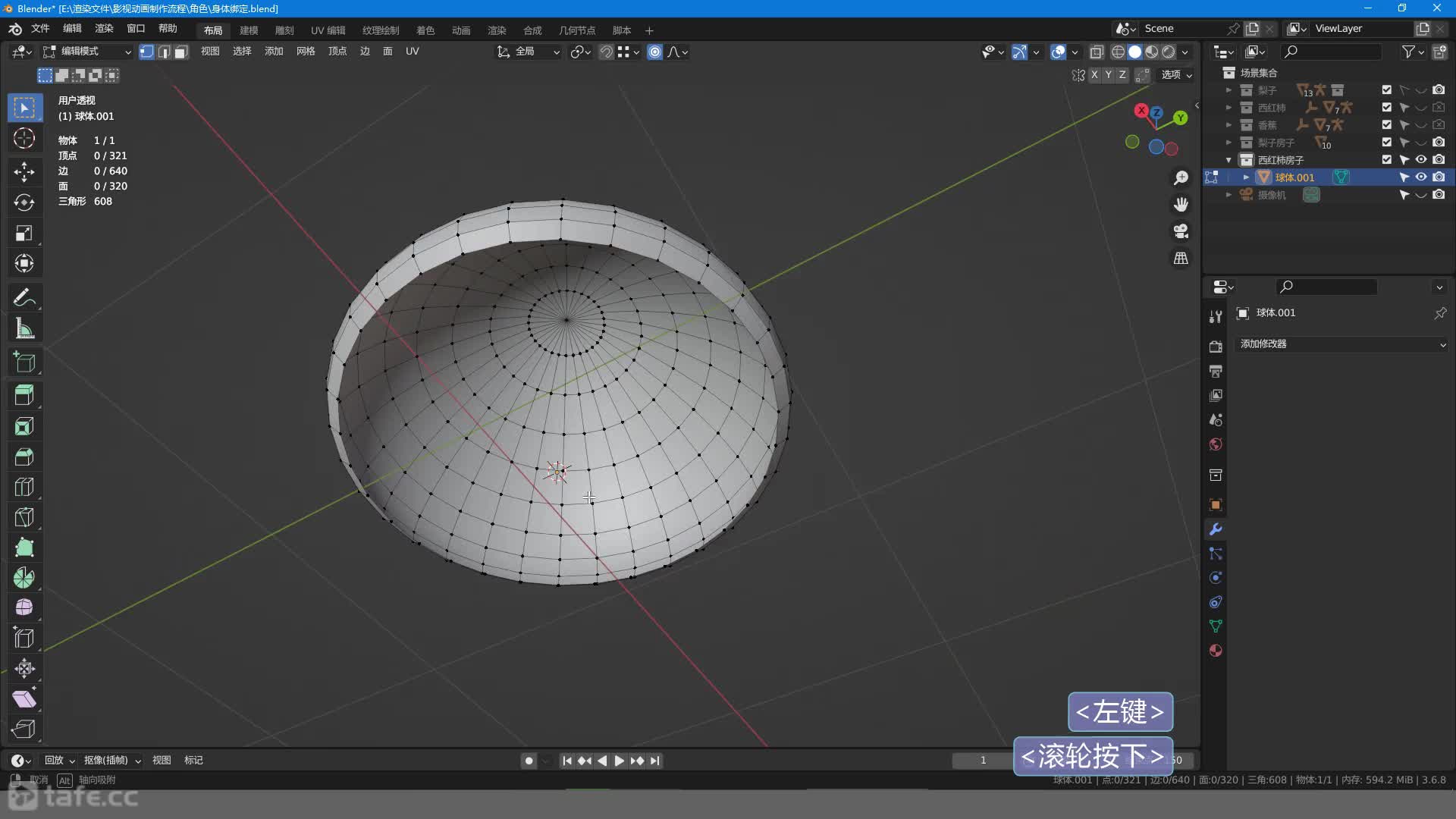The width and height of the screenshot is (1456, 819).
Task: Select the Spin tool
Action: click(24, 578)
